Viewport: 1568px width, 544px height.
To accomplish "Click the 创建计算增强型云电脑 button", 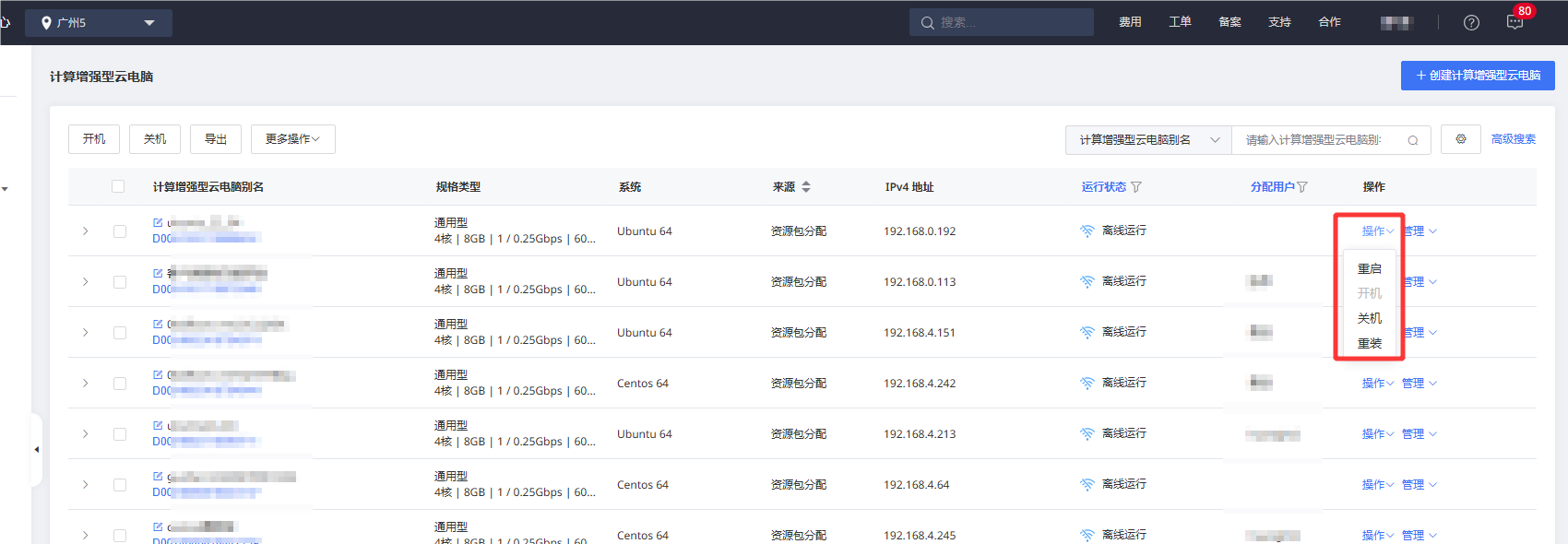I will point(1478,76).
